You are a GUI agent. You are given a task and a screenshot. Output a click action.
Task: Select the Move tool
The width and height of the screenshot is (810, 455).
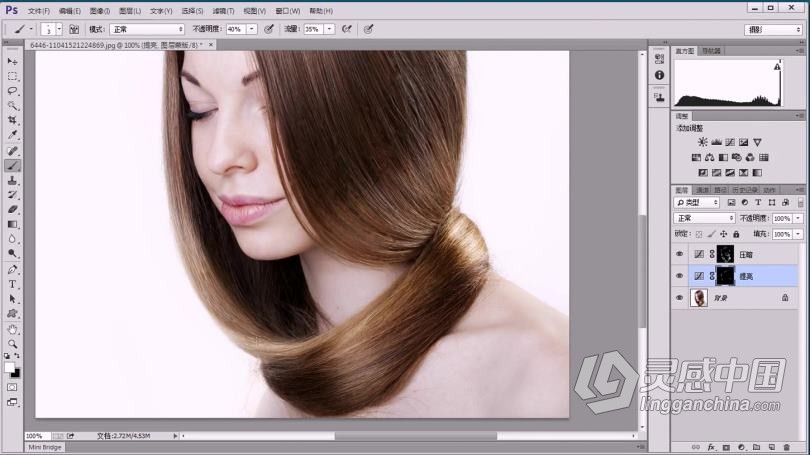(12, 61)
